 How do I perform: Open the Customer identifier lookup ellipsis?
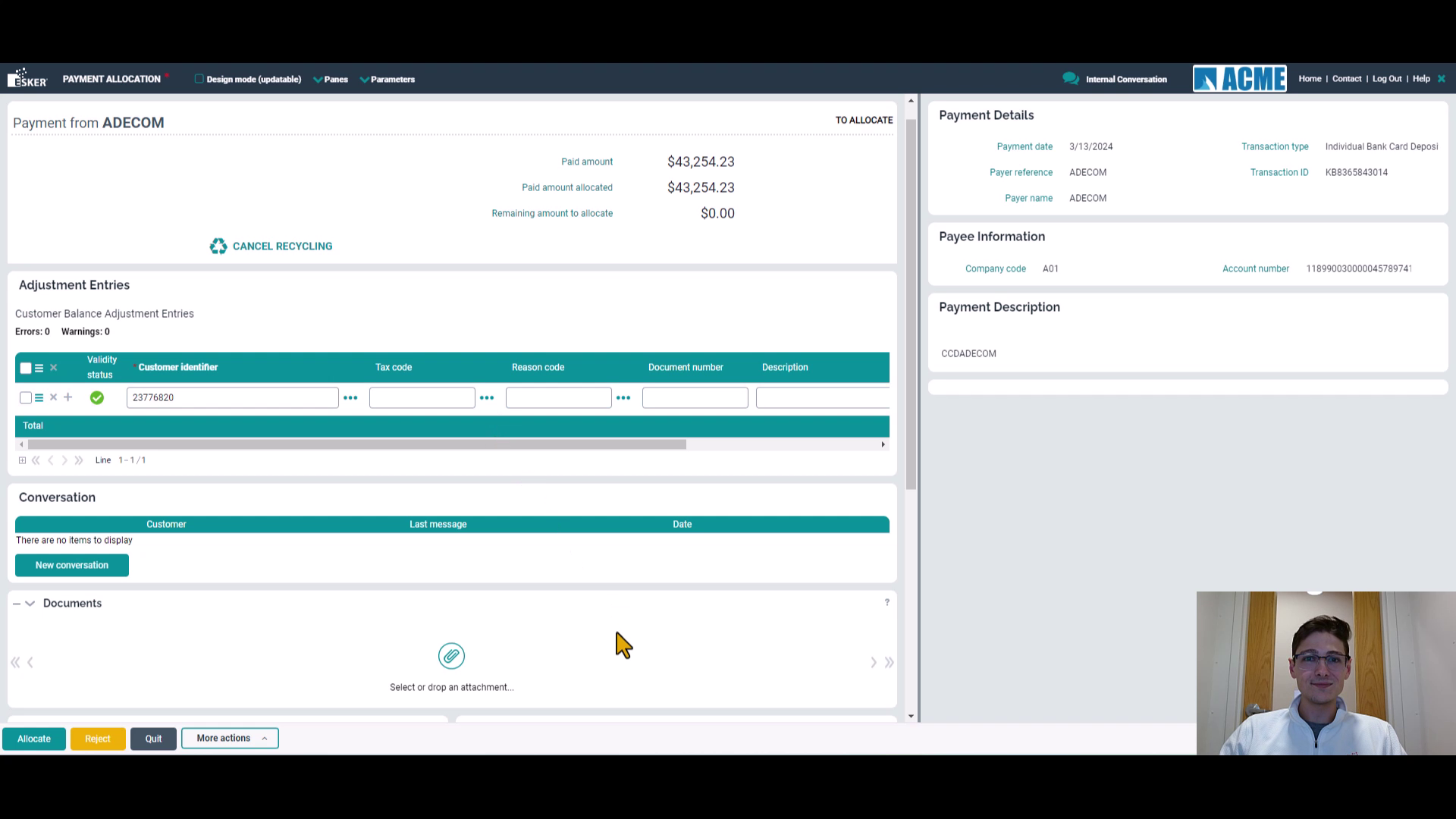pyautogui.click(x=350, y=397)
